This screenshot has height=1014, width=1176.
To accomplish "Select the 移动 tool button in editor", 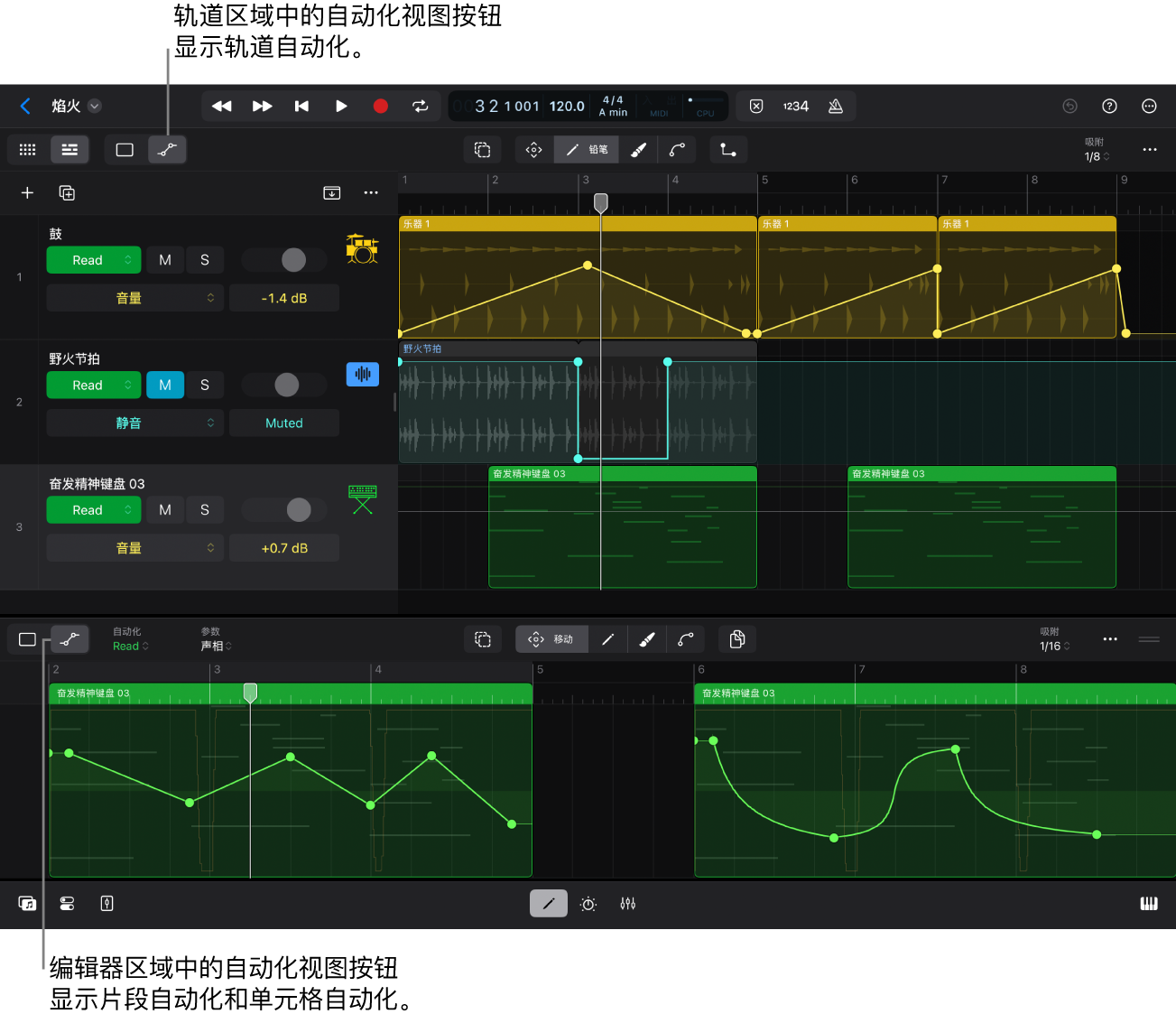I will 551,639.
